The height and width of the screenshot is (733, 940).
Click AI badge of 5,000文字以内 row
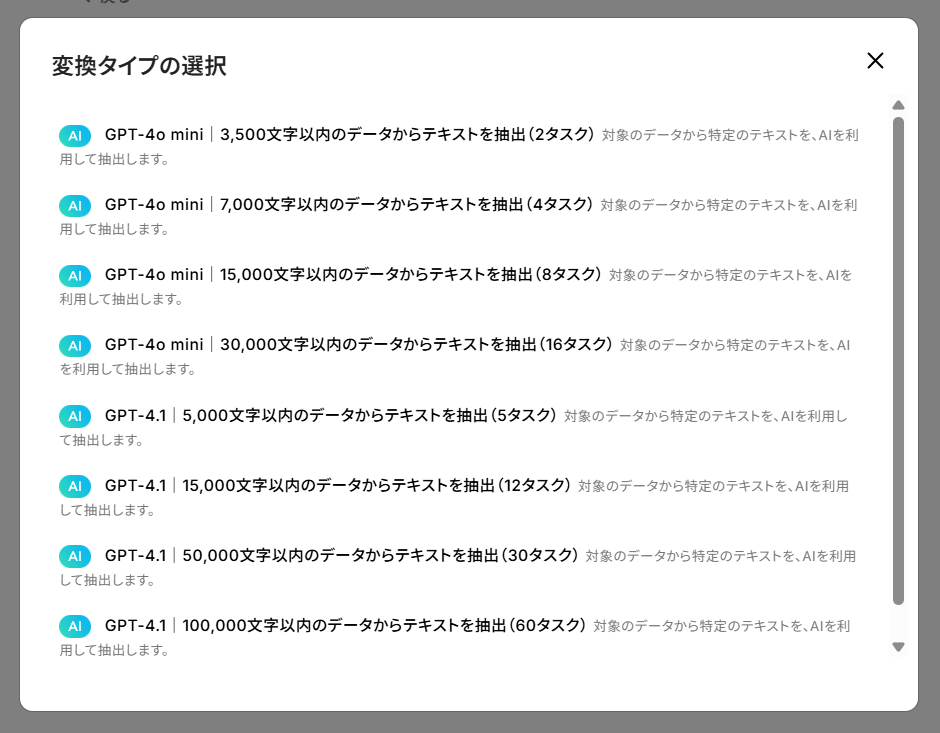75,416
